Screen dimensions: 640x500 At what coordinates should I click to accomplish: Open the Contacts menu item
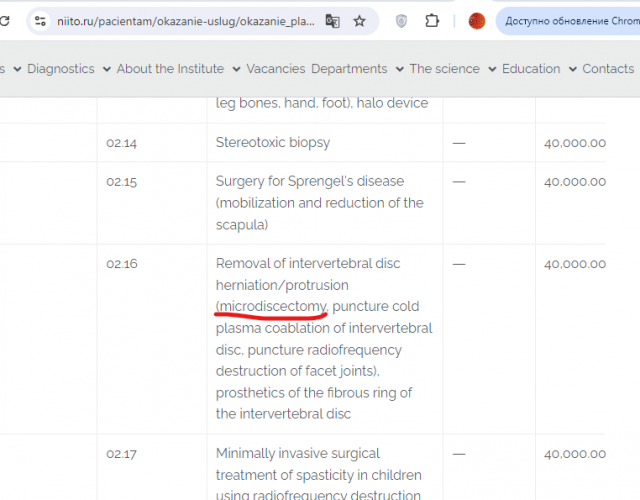[x=607, y=69]
